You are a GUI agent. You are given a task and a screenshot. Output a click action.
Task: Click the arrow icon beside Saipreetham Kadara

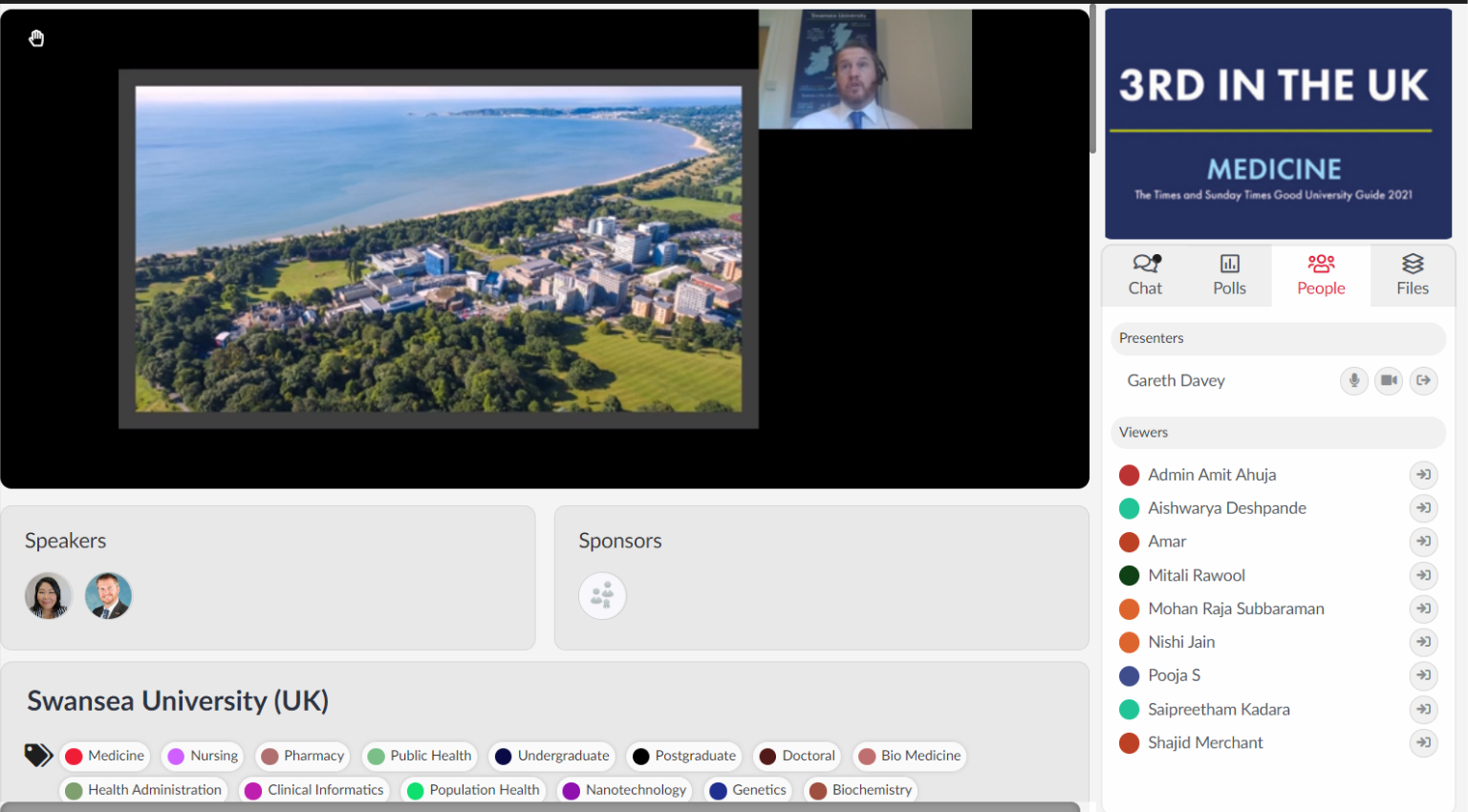point(1424,709)
